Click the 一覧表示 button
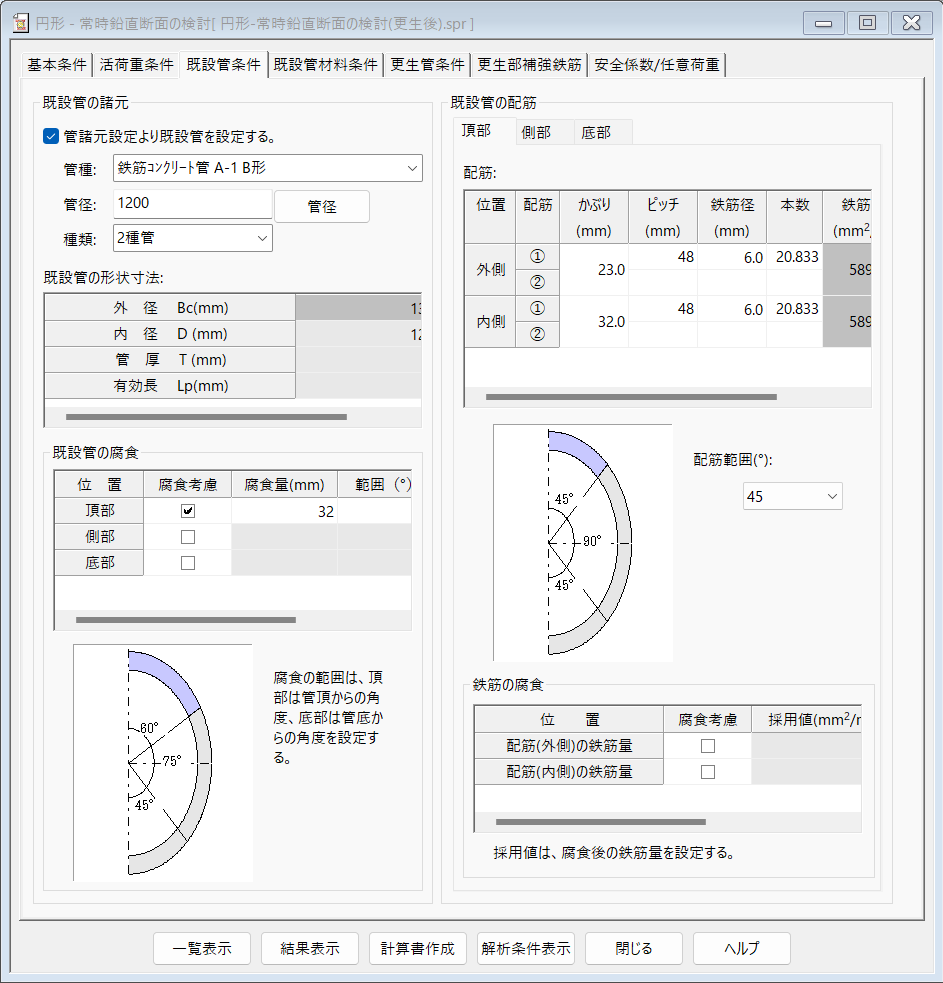 (x=202, y=949)
